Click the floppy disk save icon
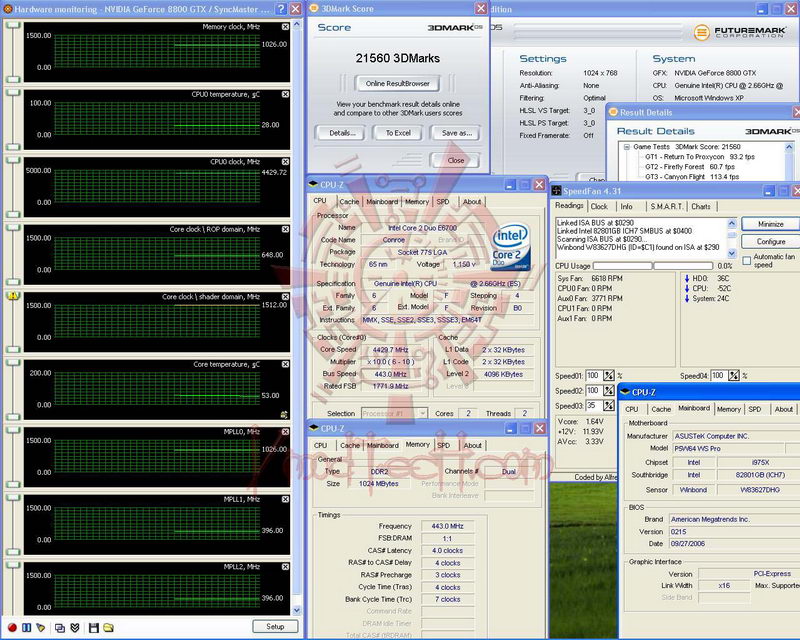This screenshot has height=640, width=800. 93,627
